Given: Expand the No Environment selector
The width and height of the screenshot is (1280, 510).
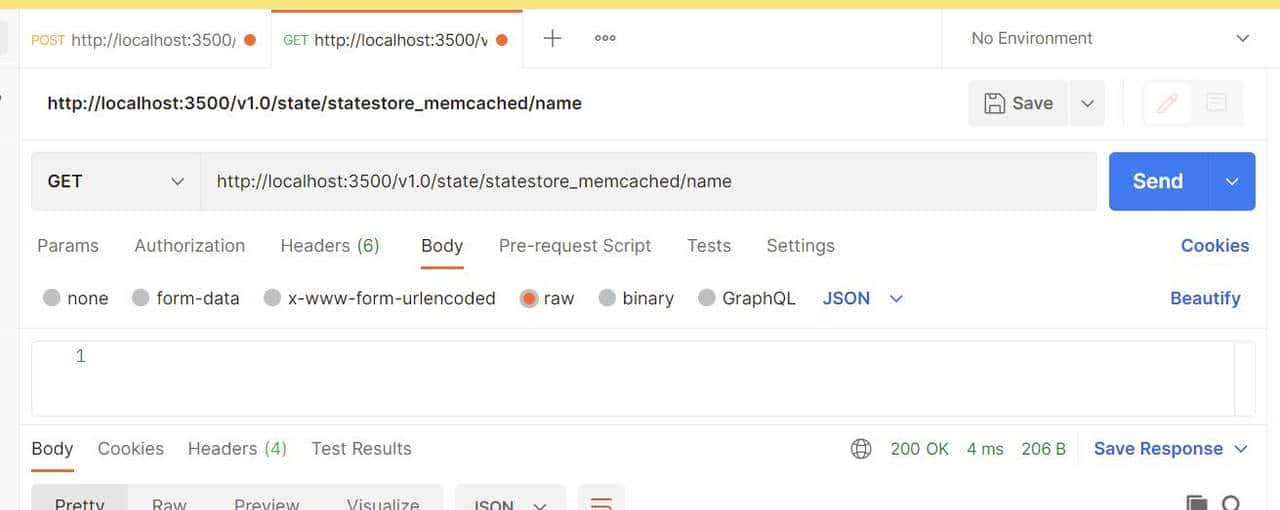Looking at the screenshot, I should tap(1110, 39).
